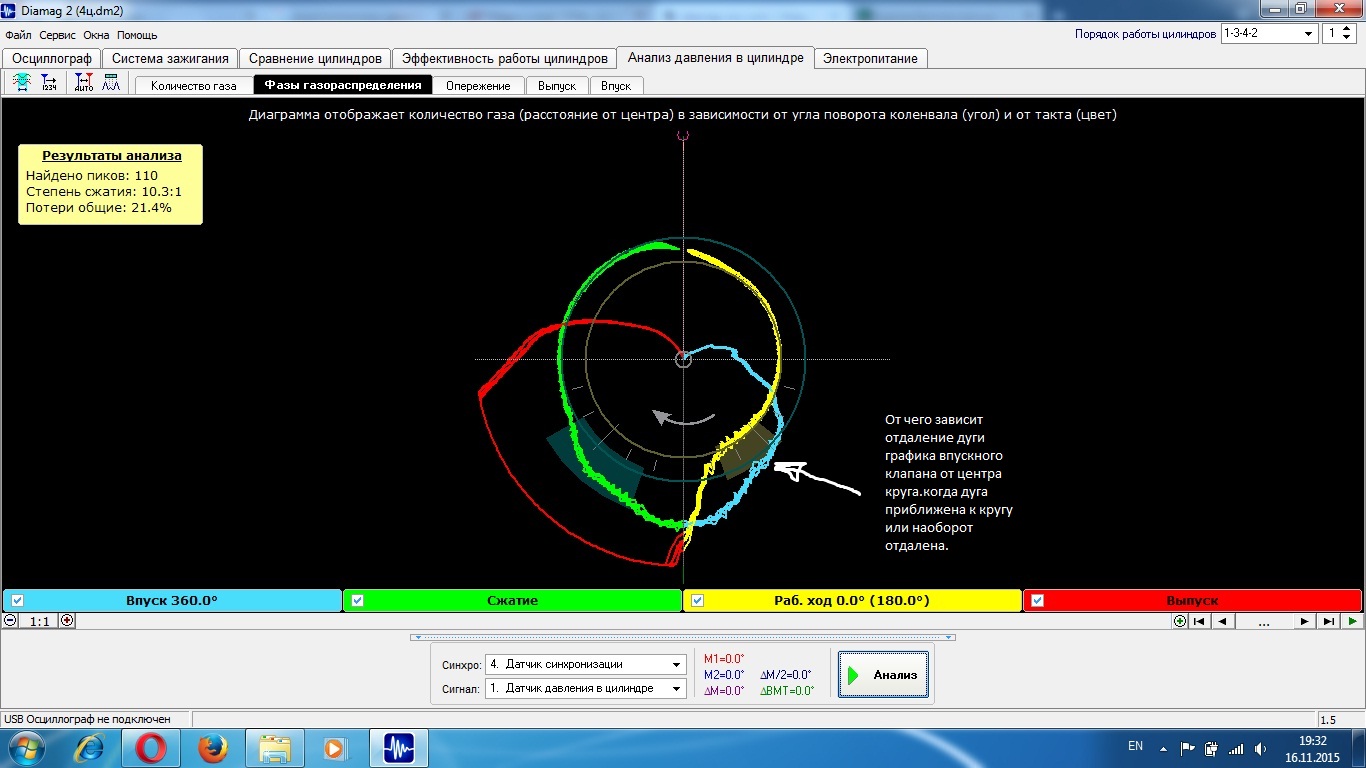
Task: Open the Окна menu
Action: (96, 35)
